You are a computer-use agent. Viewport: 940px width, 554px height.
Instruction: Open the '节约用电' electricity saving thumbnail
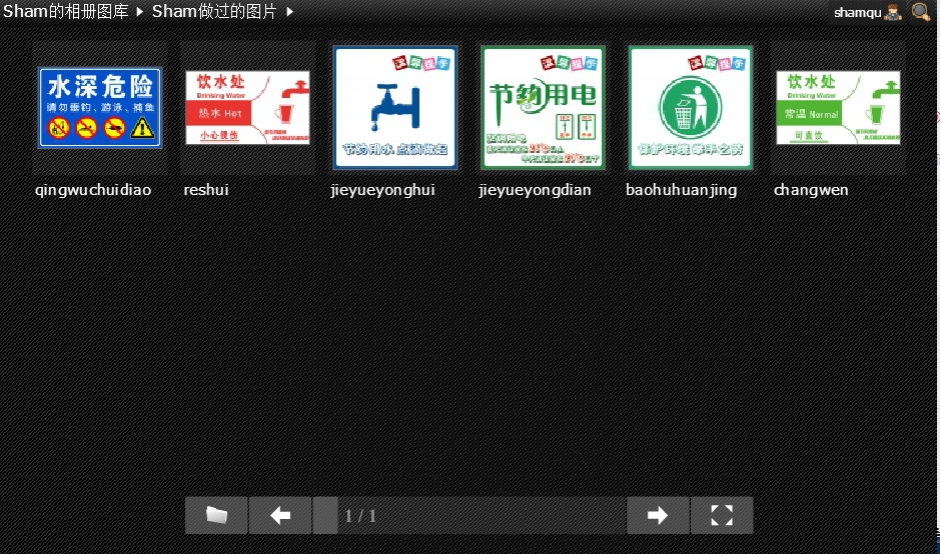tap(543, 108)
